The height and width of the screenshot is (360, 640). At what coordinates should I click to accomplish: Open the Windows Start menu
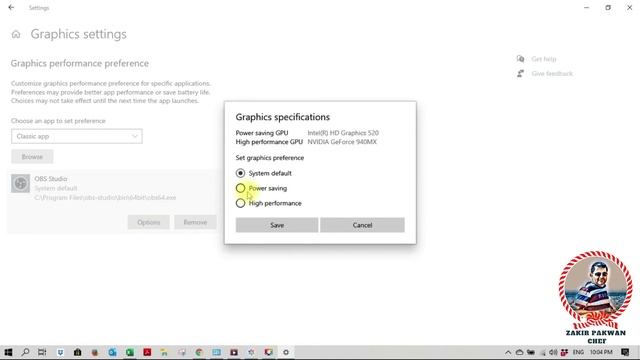tap(8, 352)
